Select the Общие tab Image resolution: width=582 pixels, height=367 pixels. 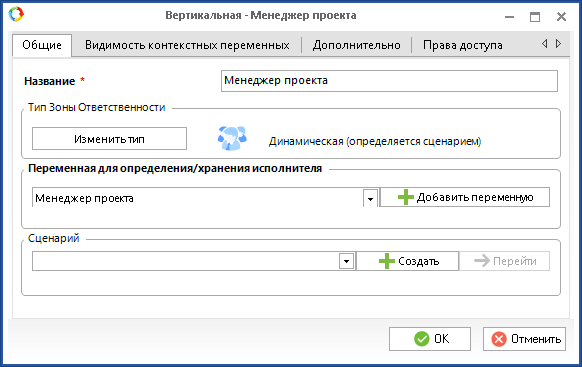tap(42, 45)
